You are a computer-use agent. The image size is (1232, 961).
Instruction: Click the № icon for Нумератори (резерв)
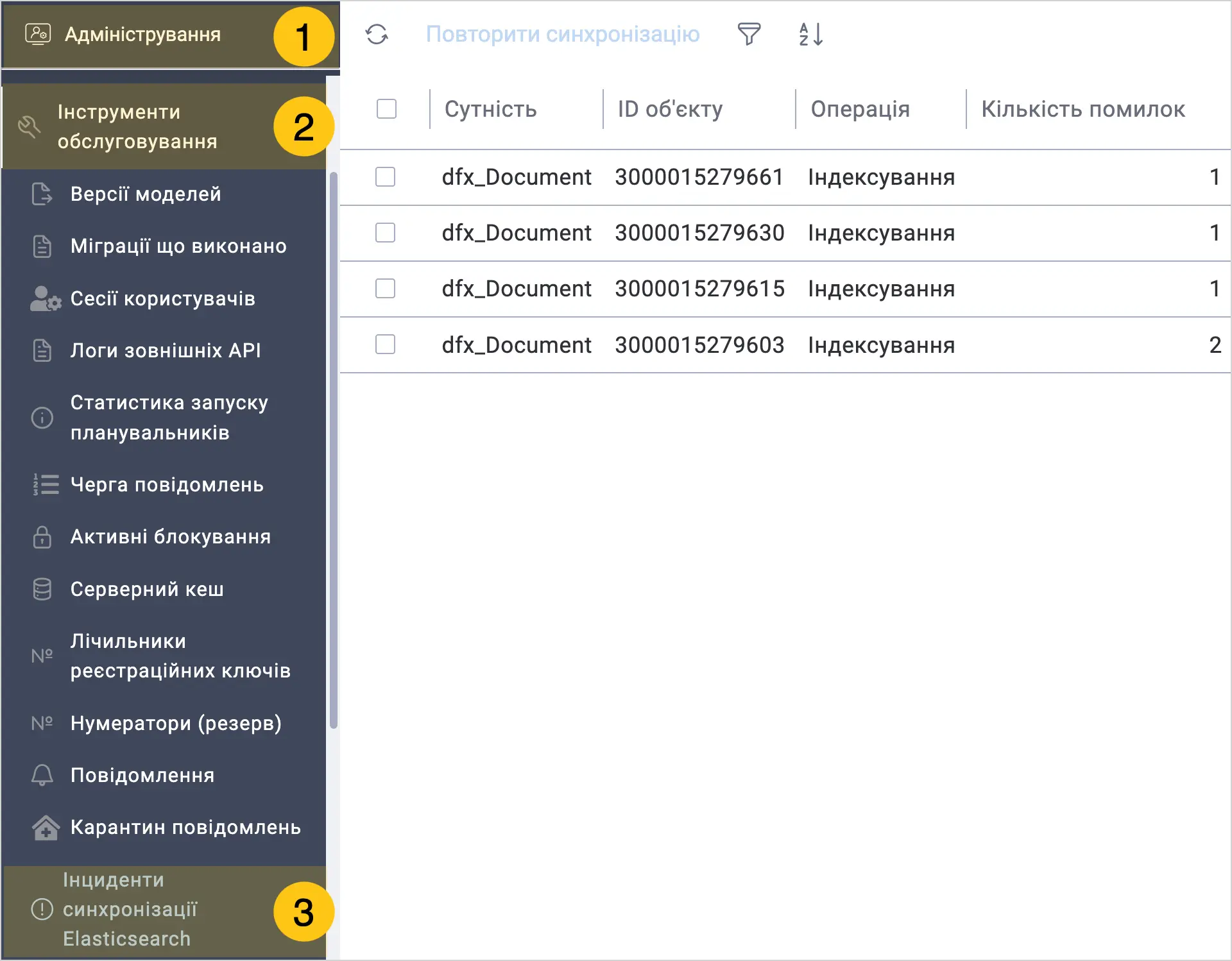(42, 723)
